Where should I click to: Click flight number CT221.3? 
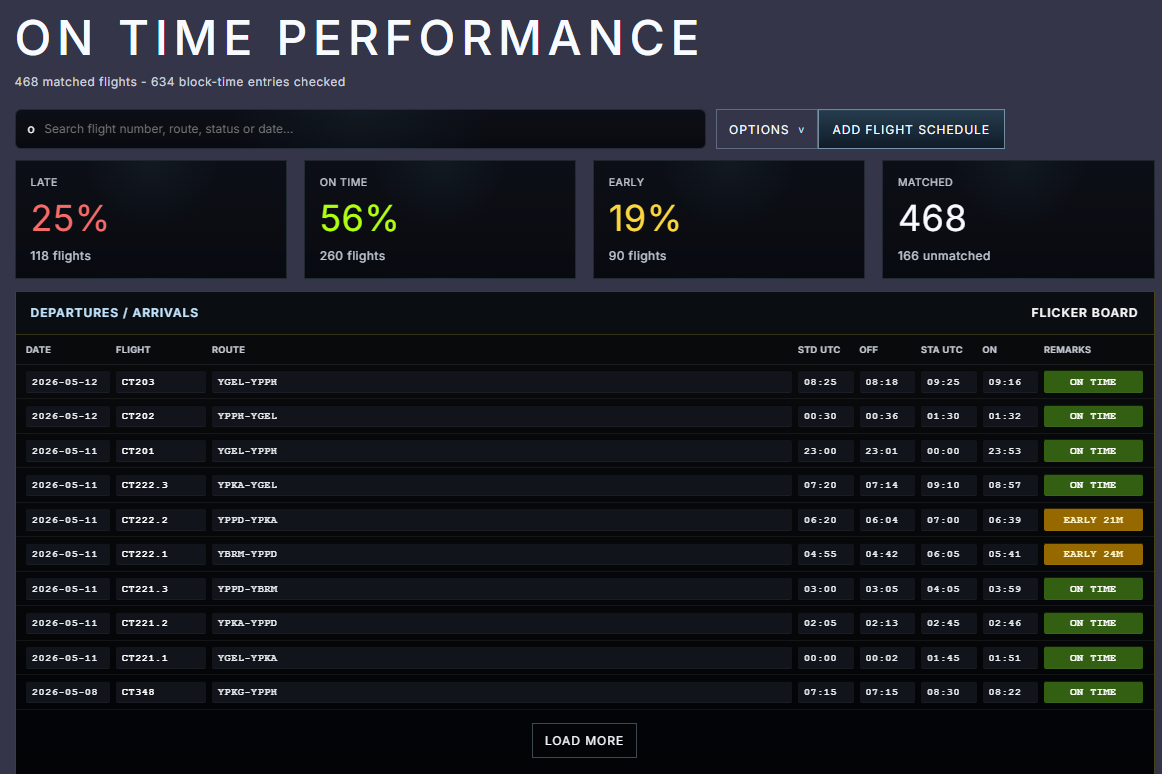(145, 589)
